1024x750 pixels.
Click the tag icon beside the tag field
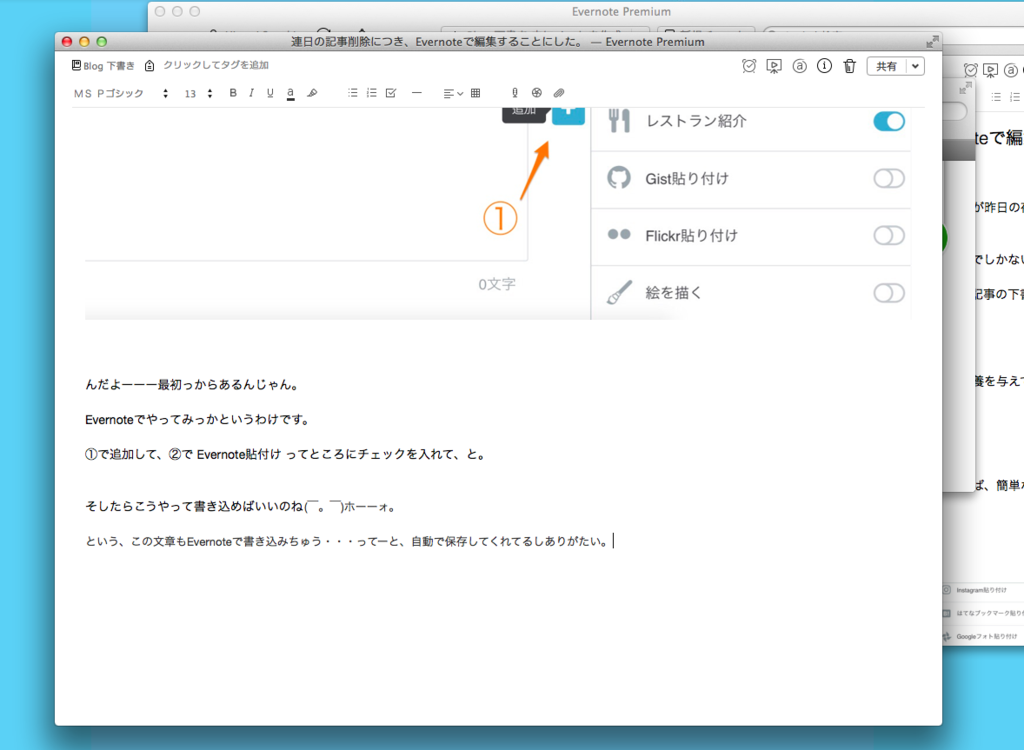pyautogui.click(x=150, y=65)
